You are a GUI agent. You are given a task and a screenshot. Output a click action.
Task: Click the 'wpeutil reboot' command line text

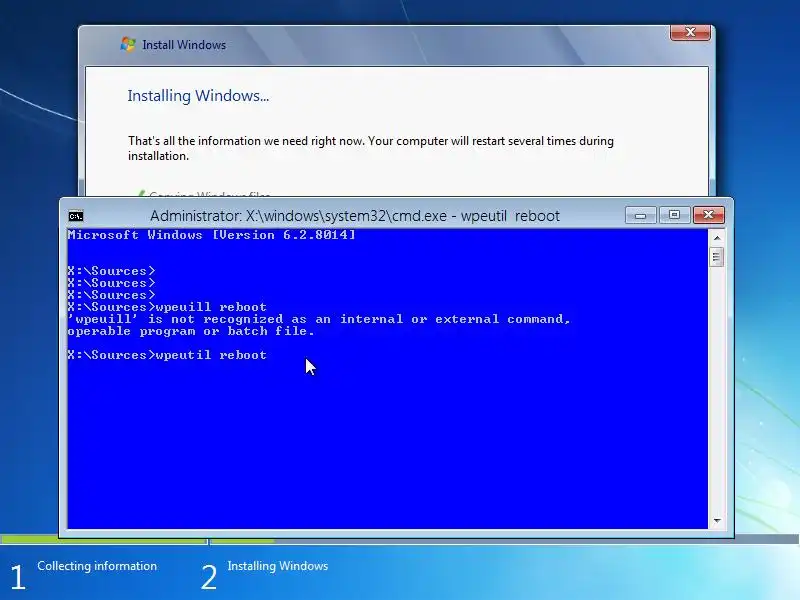[167, 355]
